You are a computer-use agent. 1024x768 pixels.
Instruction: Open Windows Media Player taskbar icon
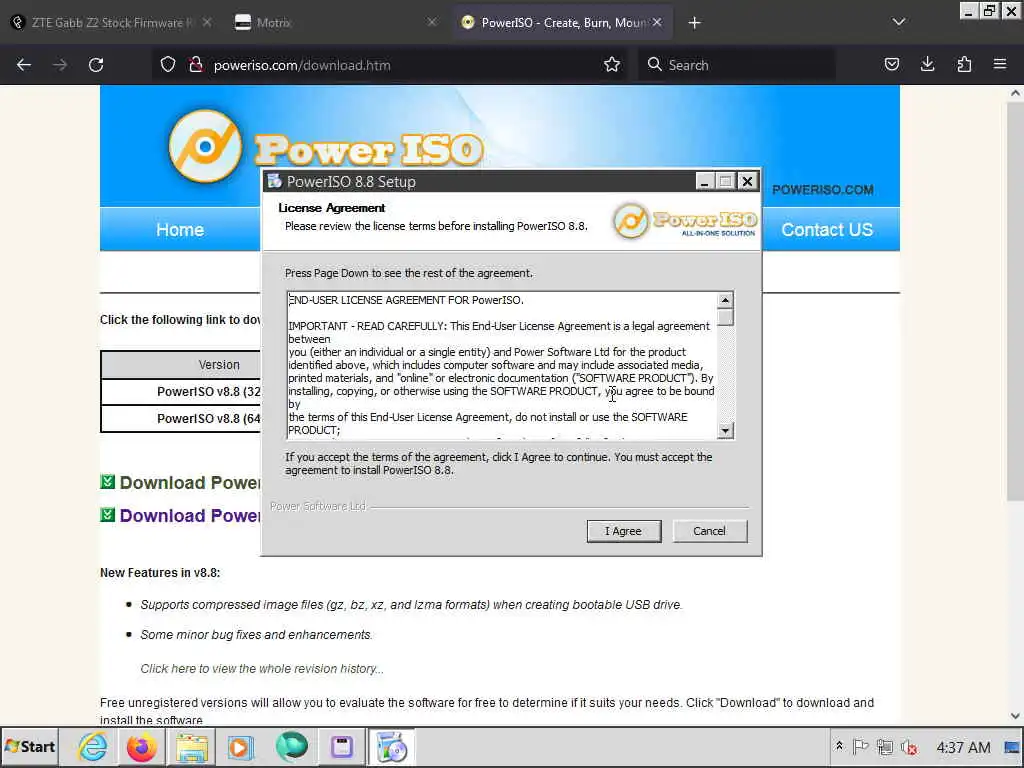(x=241, y=747)
